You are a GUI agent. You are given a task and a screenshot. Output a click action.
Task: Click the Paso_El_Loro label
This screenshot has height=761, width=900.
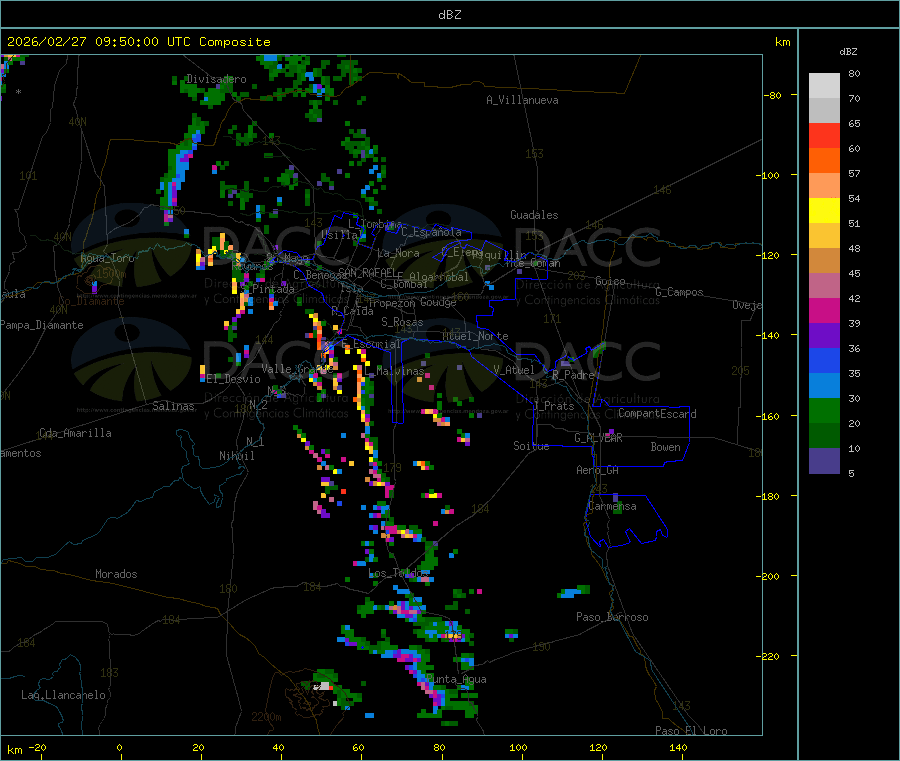tap(691, 731)
